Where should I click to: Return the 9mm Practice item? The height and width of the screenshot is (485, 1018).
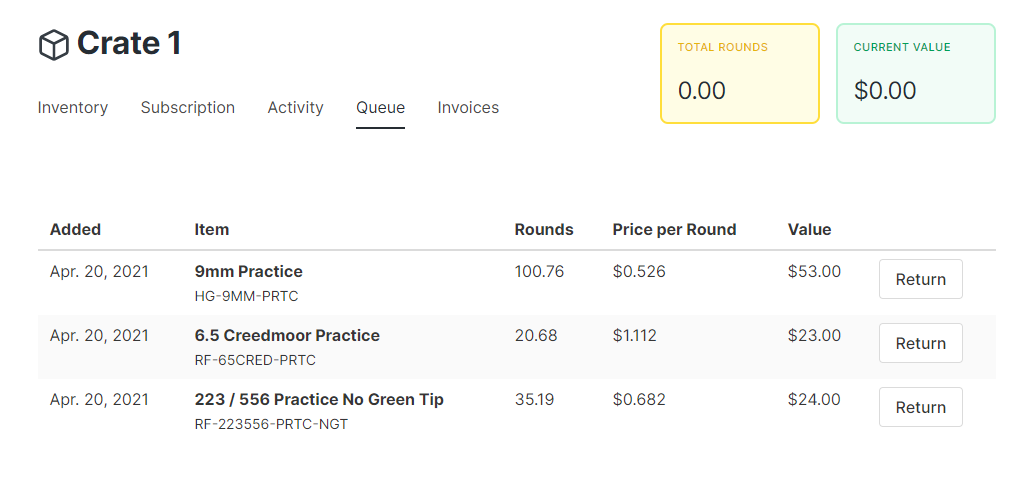(921, 279)
